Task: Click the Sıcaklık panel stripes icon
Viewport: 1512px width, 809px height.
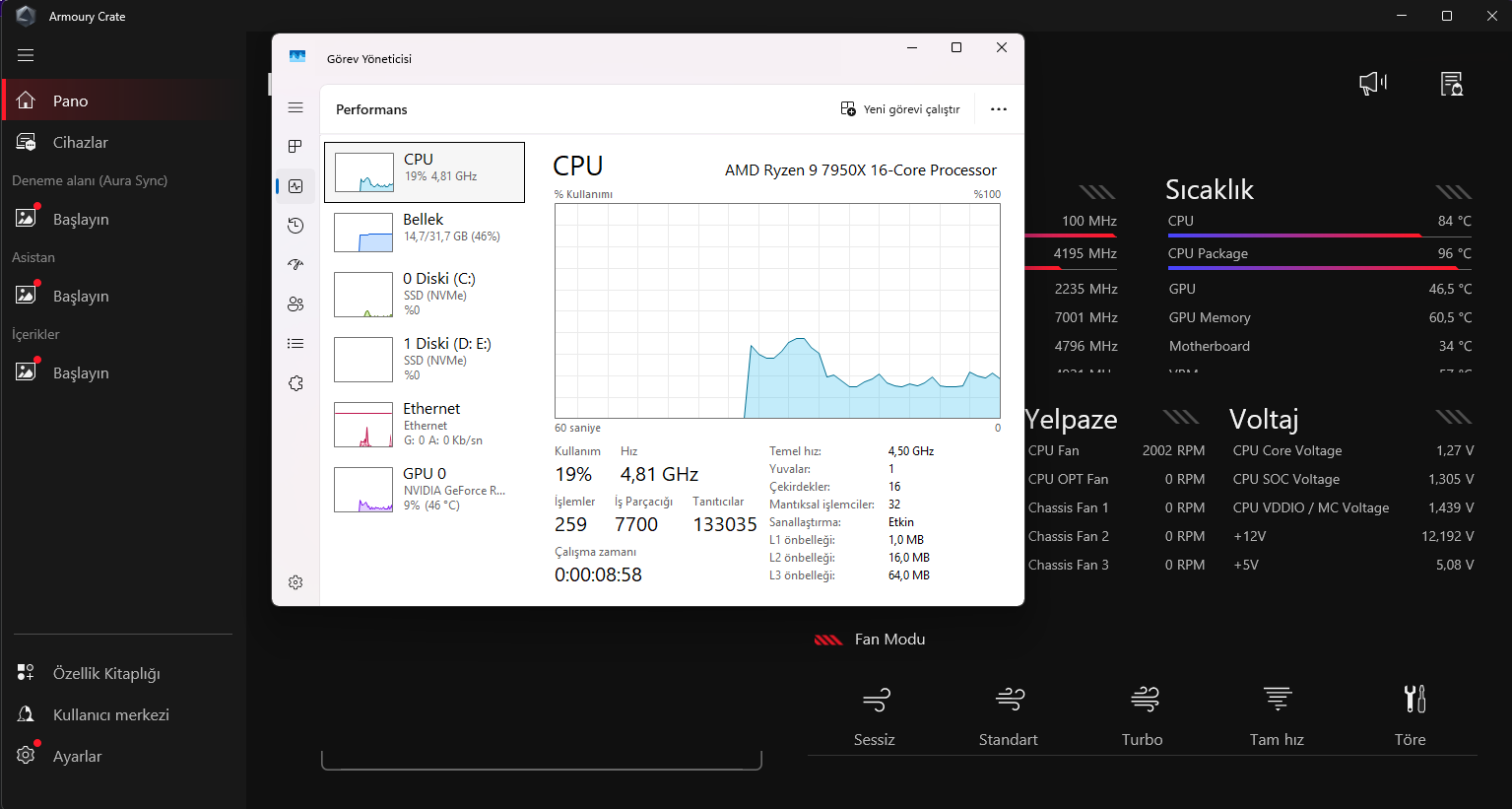Action: pyautogui.click(x=1453, y=192)
